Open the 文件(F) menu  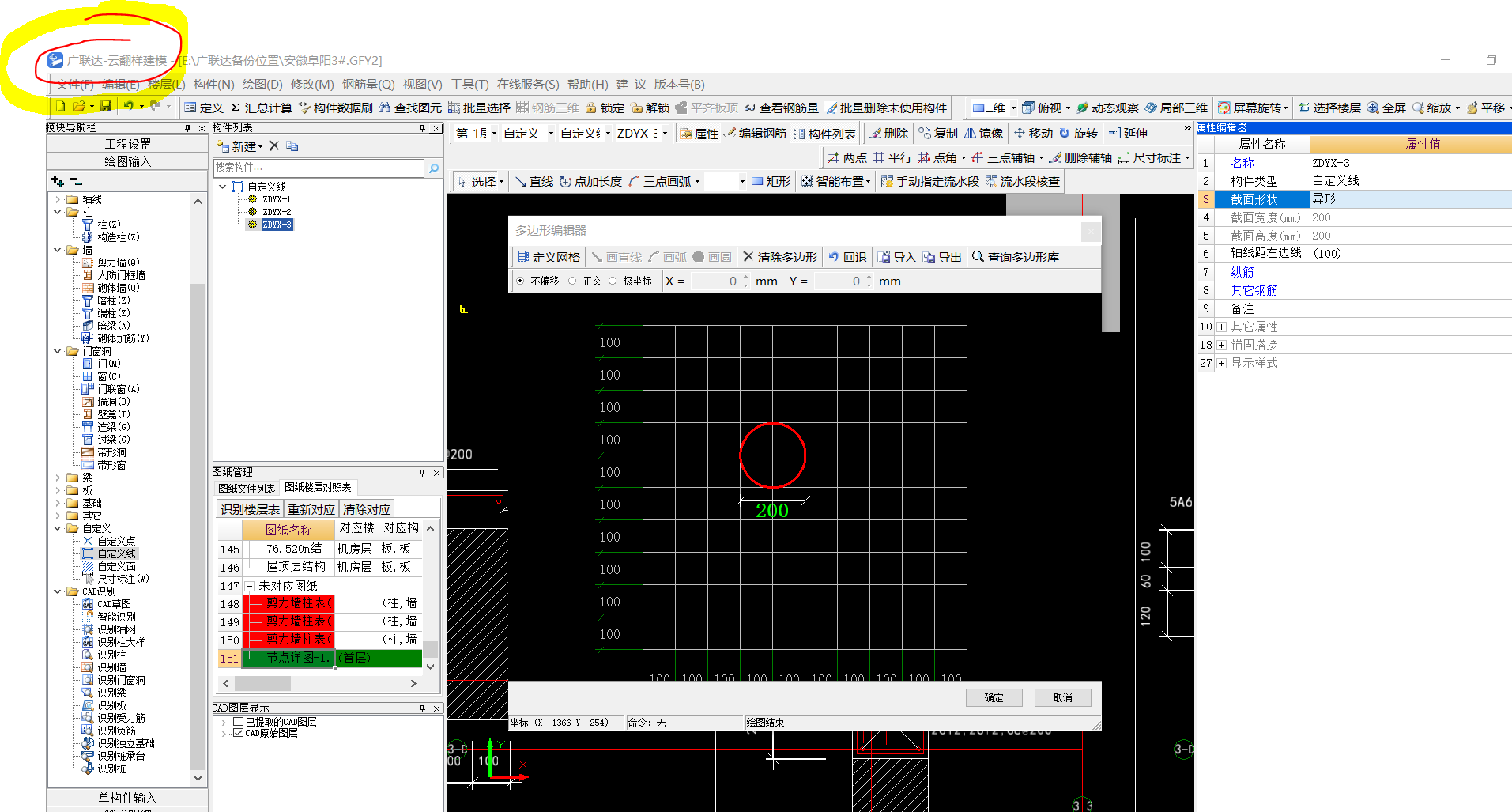pyautogui.click(x=75, y=85)
